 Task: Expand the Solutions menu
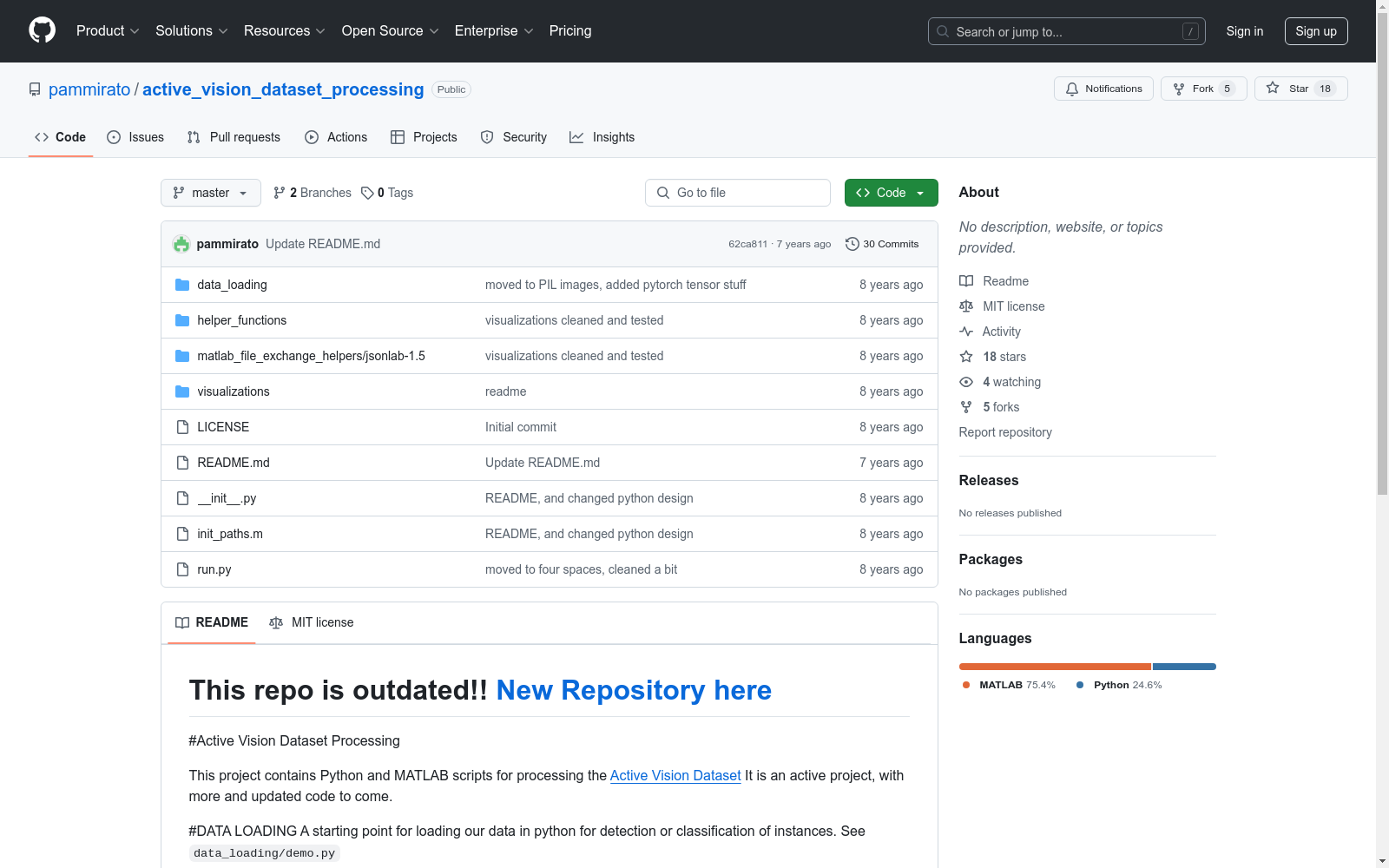[192, 31]
